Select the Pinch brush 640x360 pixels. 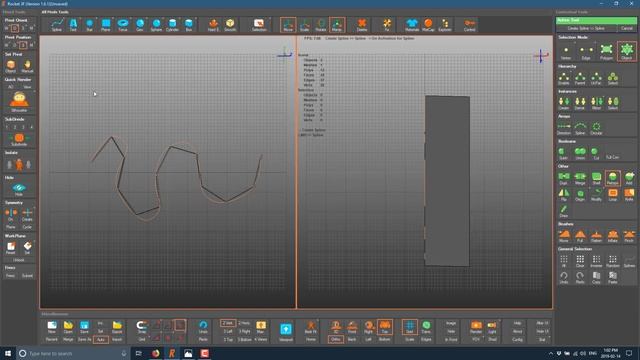[629, 236]
